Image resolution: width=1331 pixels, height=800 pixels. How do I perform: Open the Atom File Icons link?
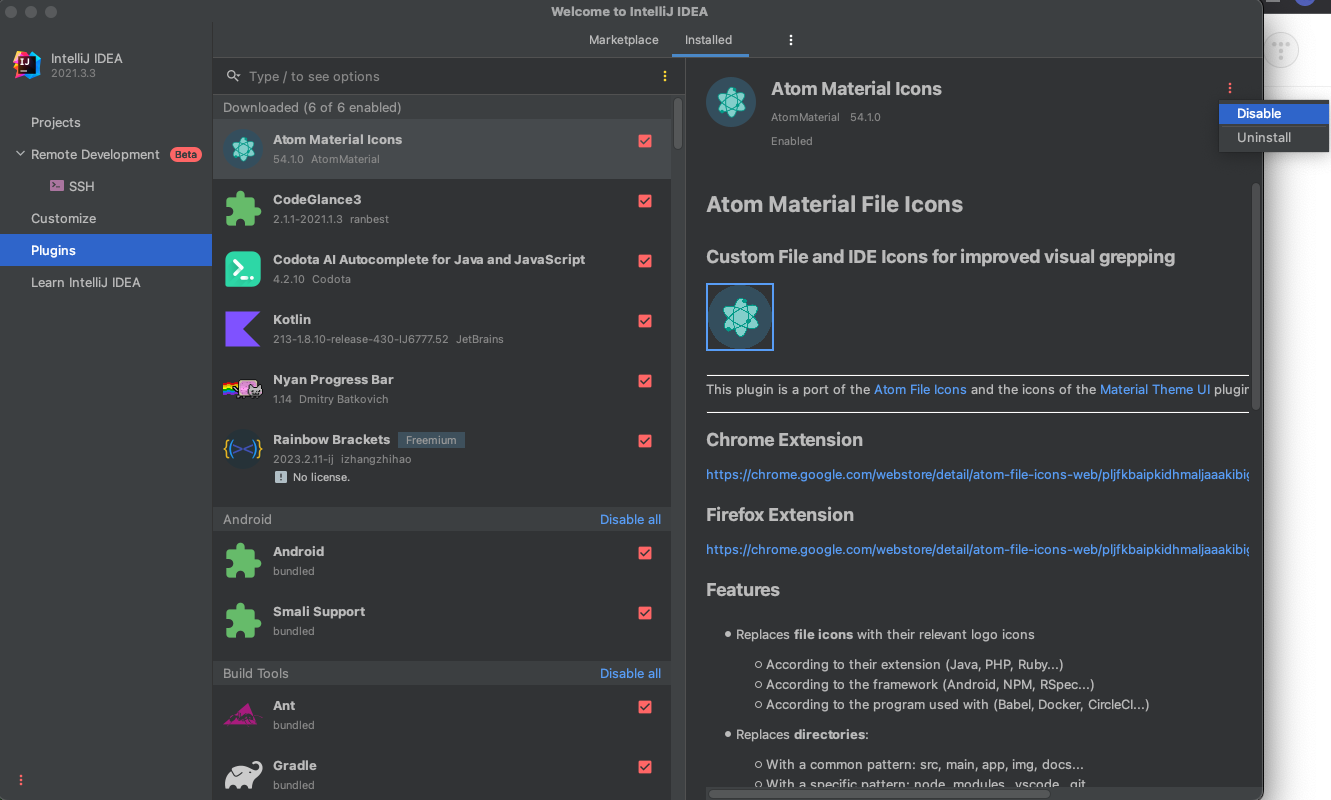920,389
